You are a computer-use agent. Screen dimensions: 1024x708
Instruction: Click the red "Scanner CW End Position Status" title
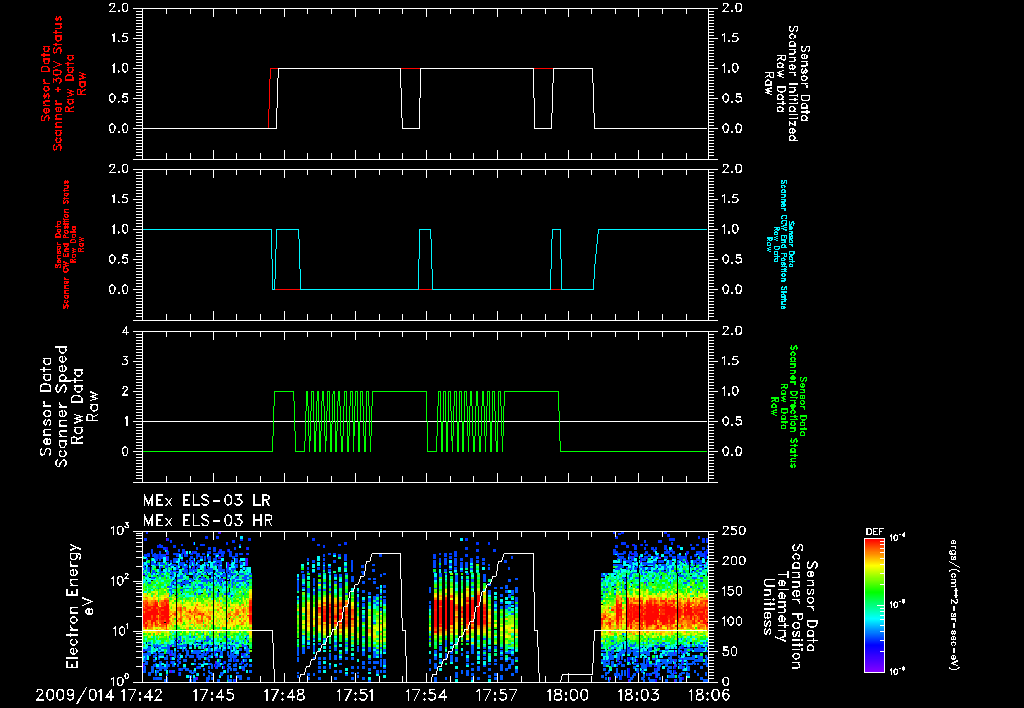coord(67,245)
